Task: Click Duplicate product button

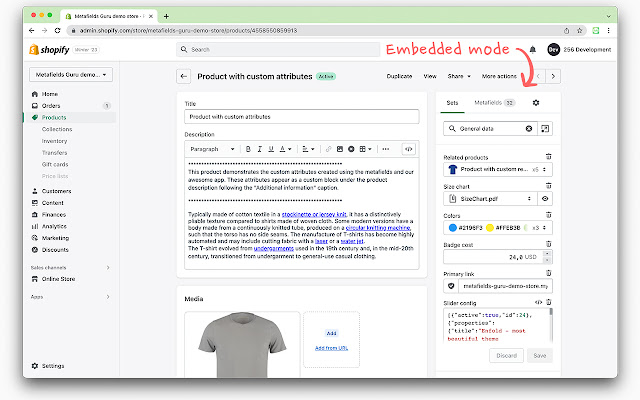Action: pos(399,76)
